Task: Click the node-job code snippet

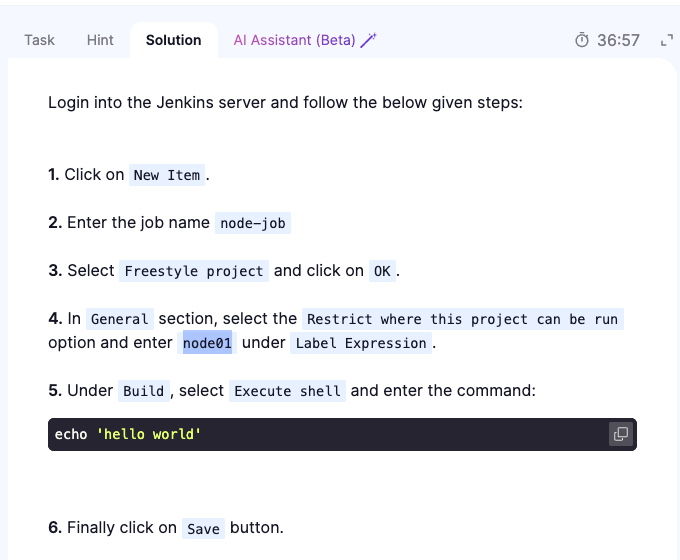Action: 253,223
